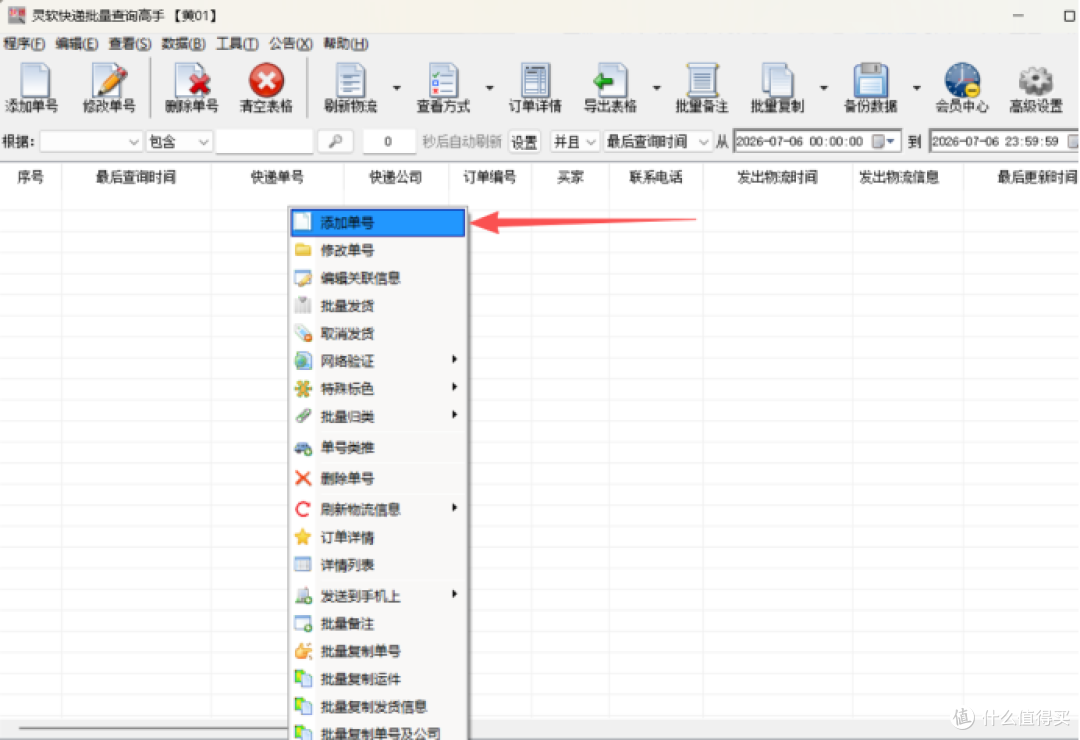The height and width of the screenshot is (740, 1080).
Task: Click the 修改单号 pencil toolbar icon
Action: pos(109,88)
